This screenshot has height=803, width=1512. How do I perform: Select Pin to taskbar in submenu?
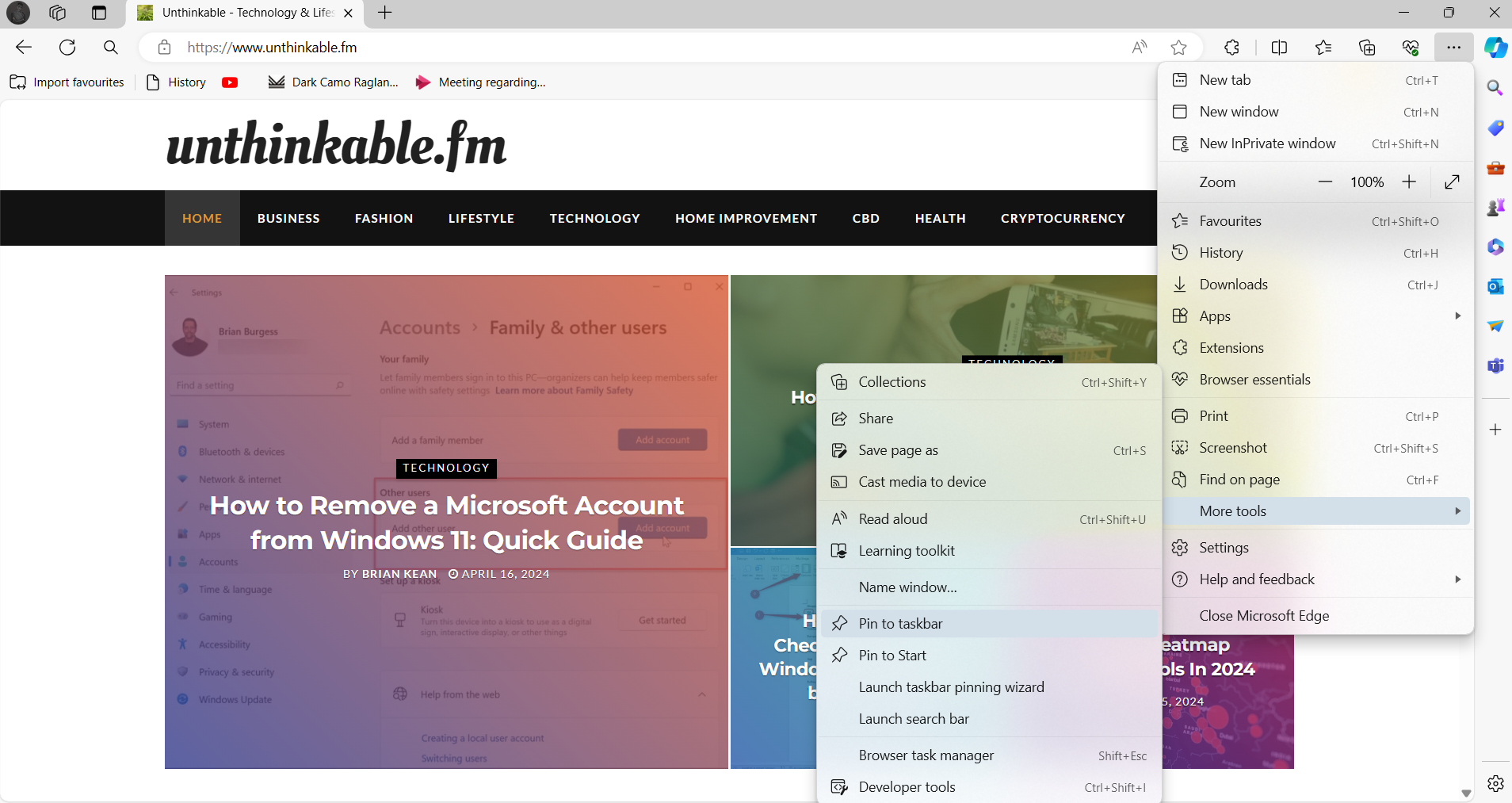pos(989,624)
